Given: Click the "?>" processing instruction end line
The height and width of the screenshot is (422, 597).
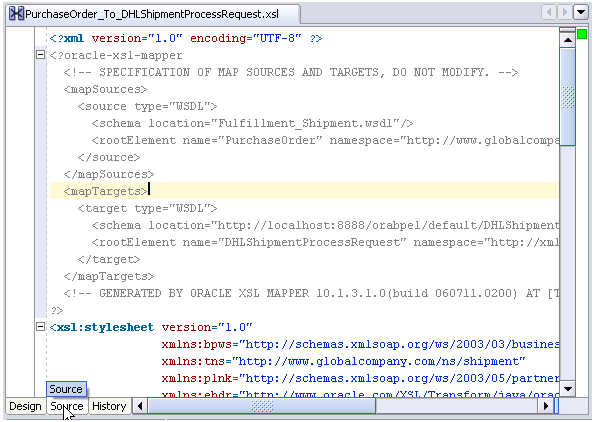Looking at the screenshot, I should [x=57, y=310].
